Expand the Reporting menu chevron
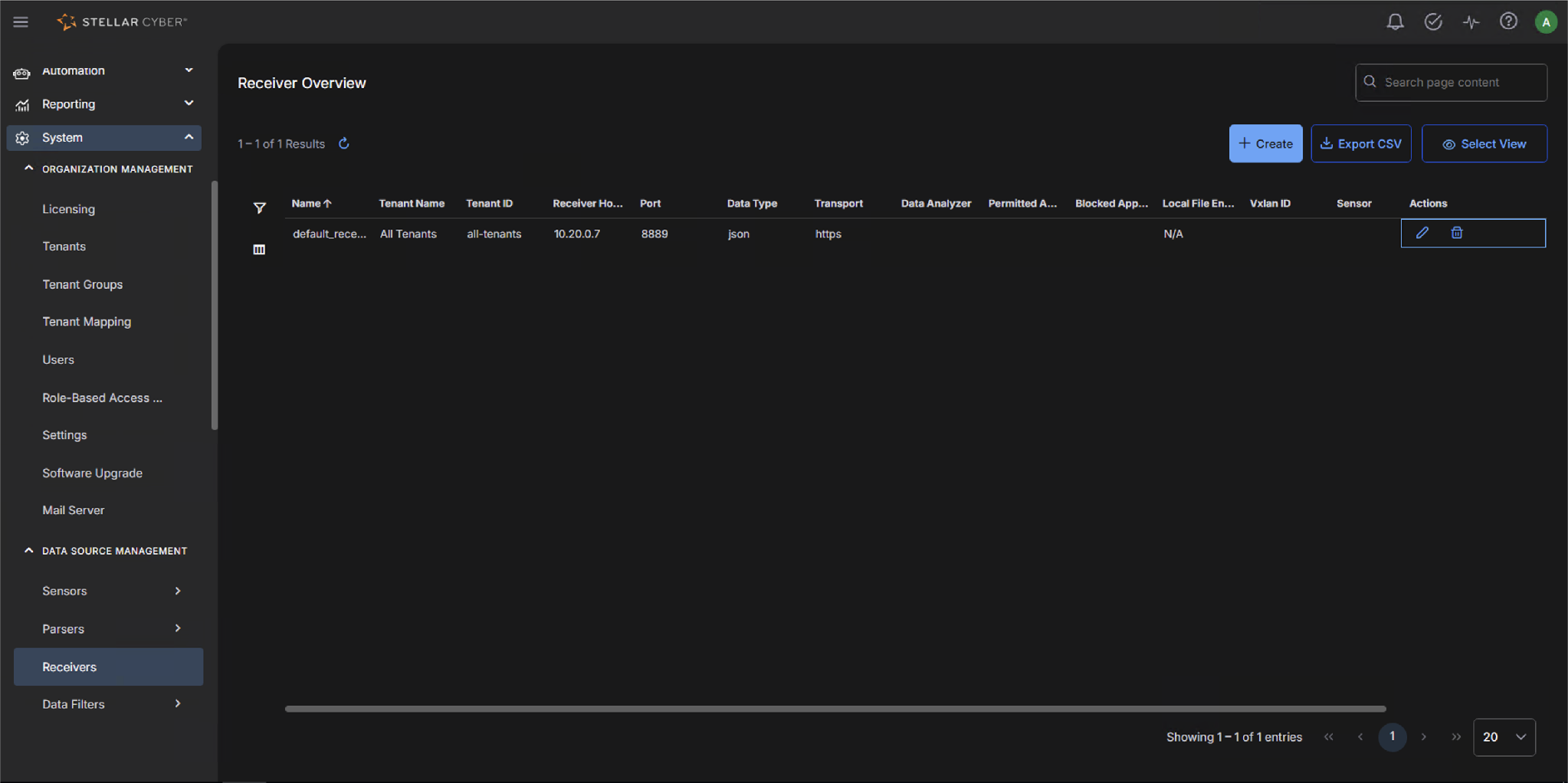The image size is (1568, 783). pyautogui.click(x=189, y=103)
